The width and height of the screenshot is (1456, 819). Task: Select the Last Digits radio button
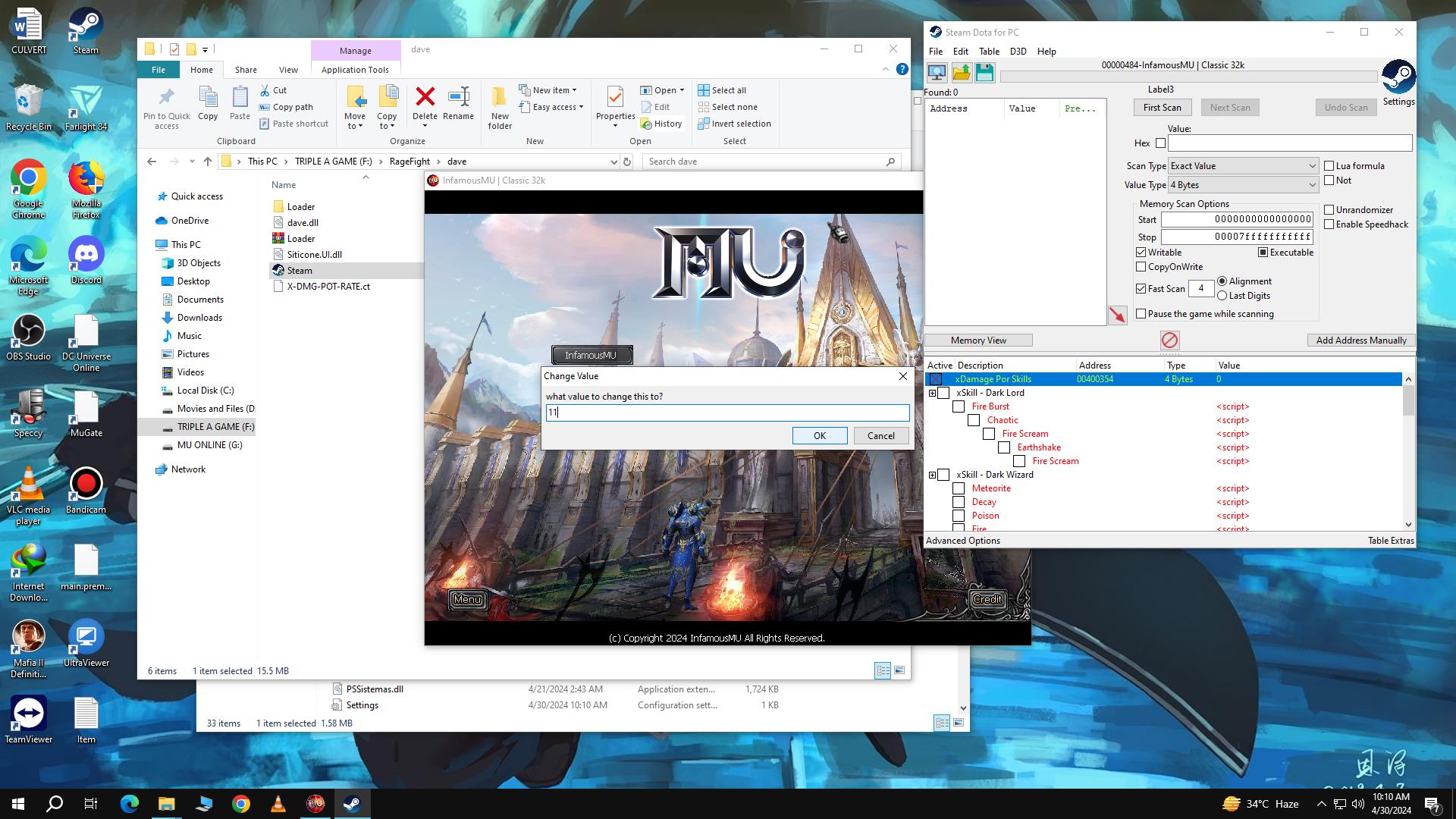click(1222, 296)
